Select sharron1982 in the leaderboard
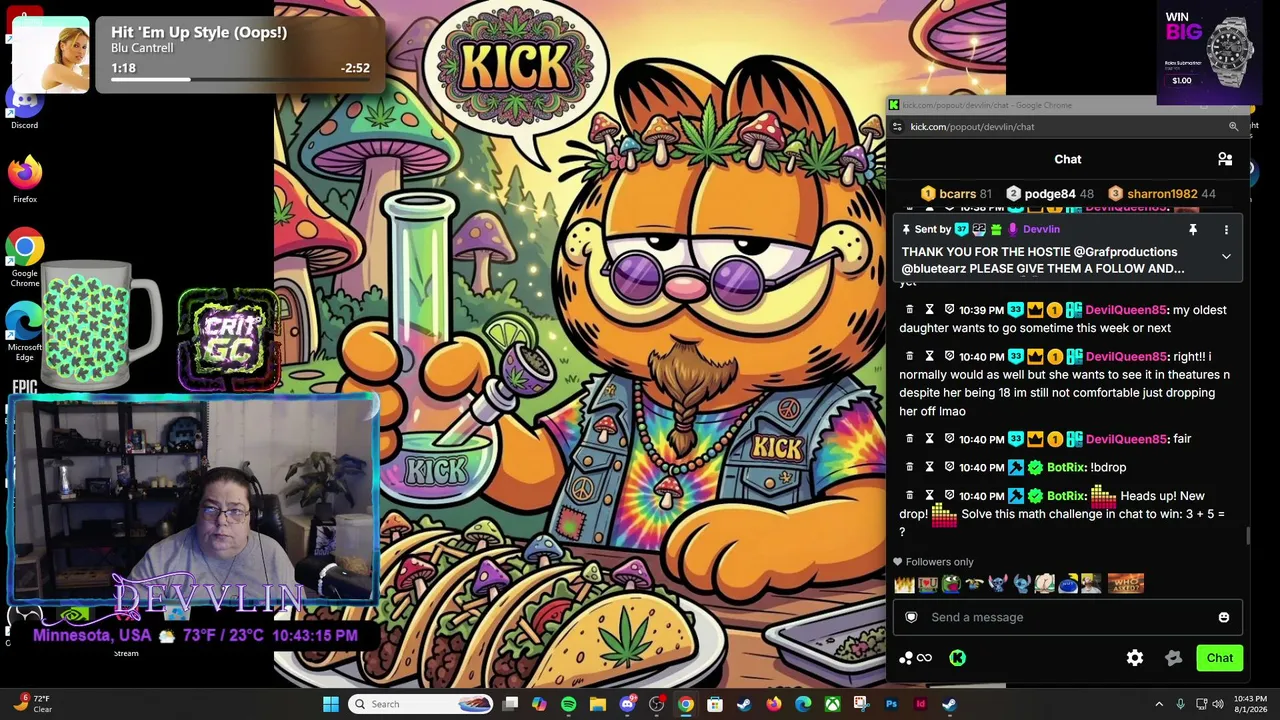 1162,194
